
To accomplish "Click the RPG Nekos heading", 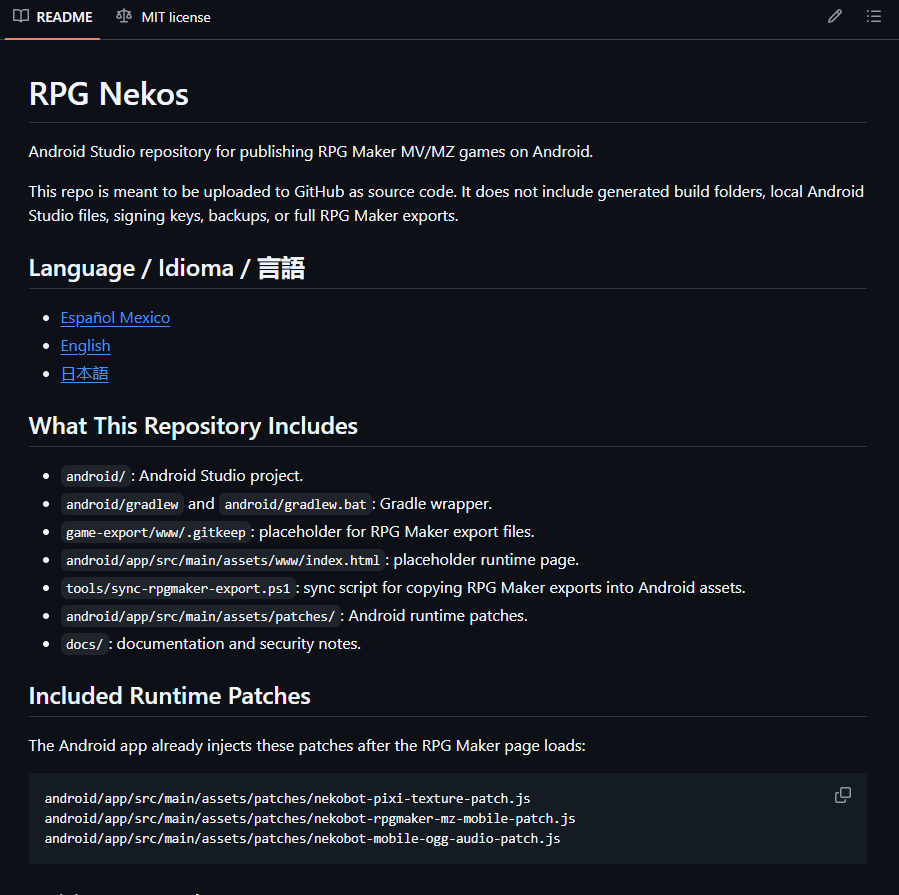I will (x=108, y=94).
